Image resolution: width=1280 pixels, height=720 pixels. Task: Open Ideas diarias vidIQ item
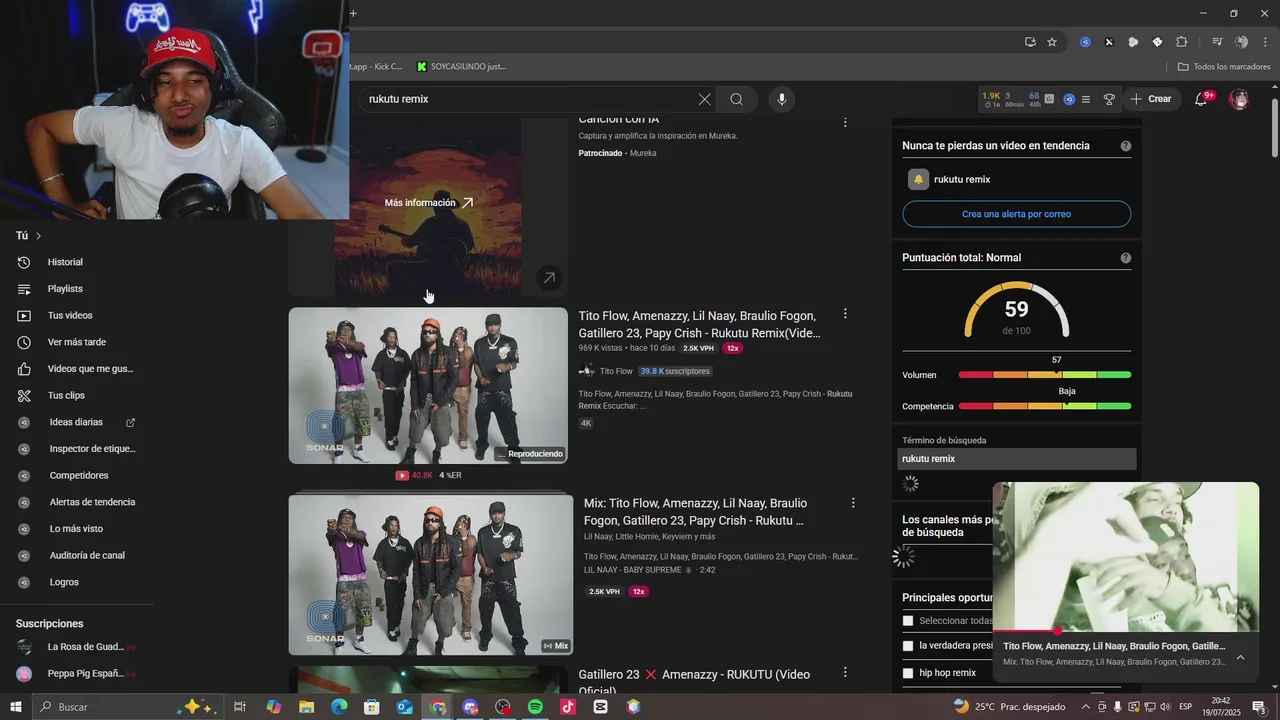tap(76, 422)
